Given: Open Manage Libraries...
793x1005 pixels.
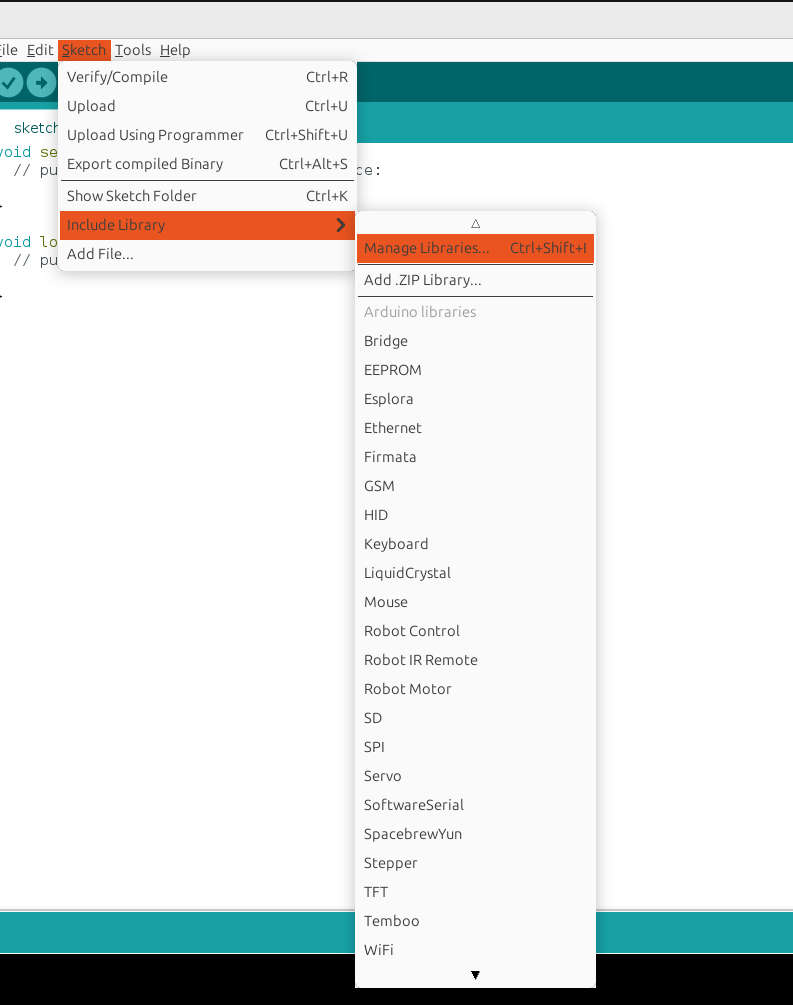Looking at the screenshot, I should point(475,248).
